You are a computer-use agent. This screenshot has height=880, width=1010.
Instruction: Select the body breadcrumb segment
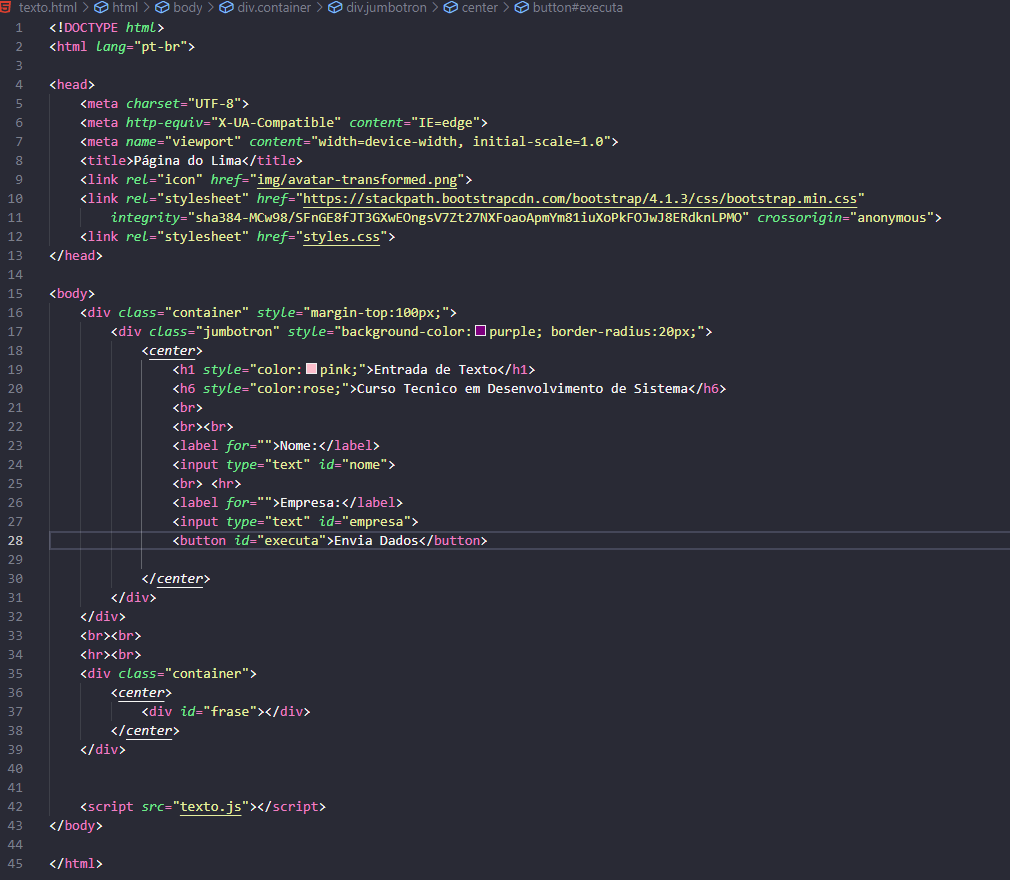[x=179, y=8]
